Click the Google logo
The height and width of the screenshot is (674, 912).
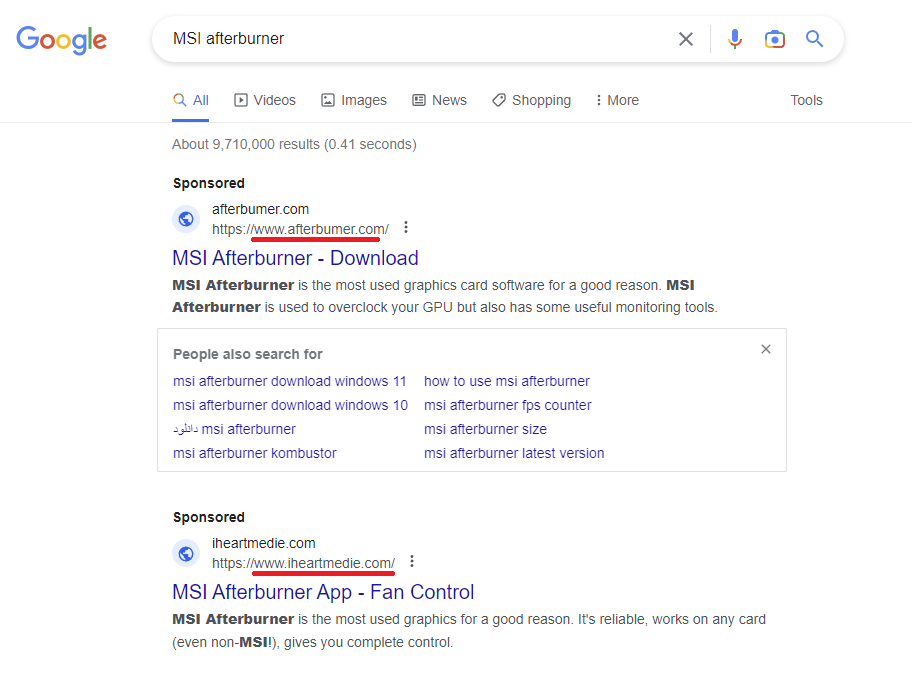pos(61,40)
